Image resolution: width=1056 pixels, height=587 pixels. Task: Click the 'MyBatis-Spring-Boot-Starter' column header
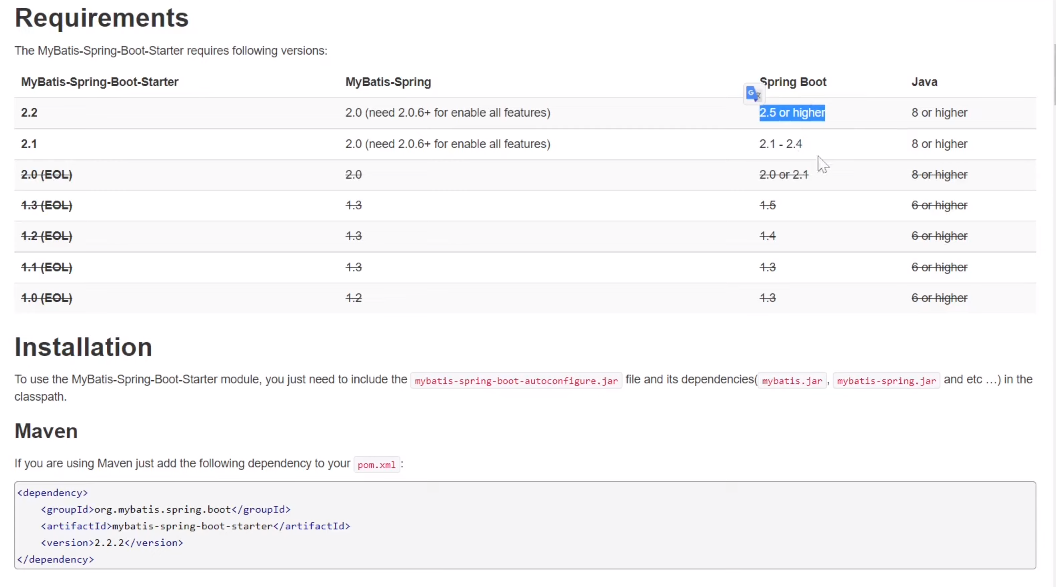100,82
